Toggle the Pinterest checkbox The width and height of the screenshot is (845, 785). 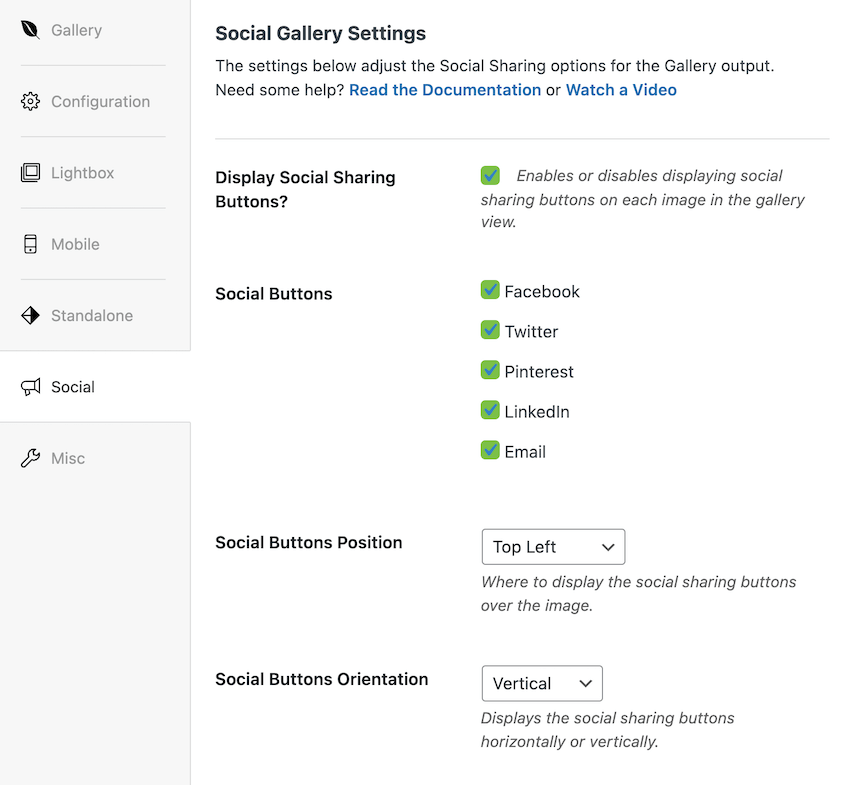coord(490,371)
